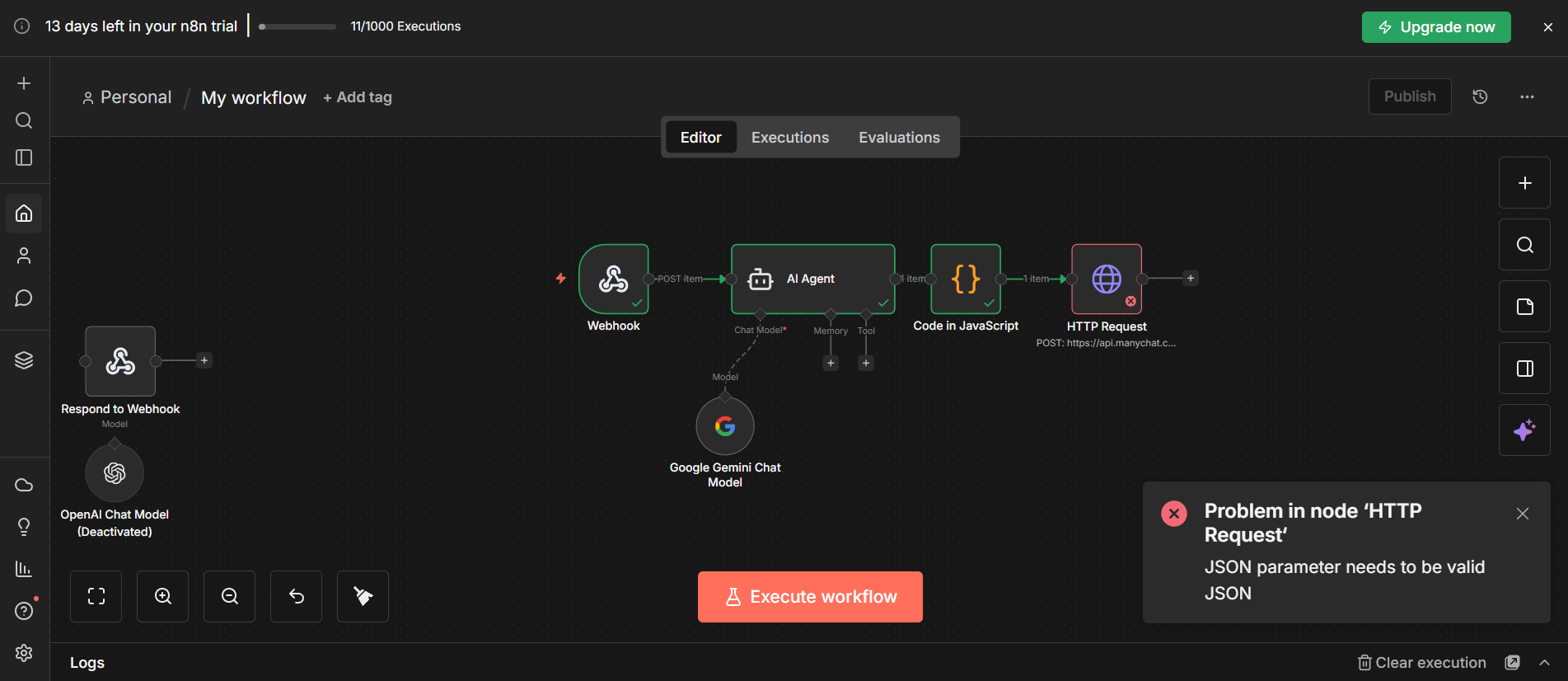Click the Webhook trigger lightning icon

561,279
